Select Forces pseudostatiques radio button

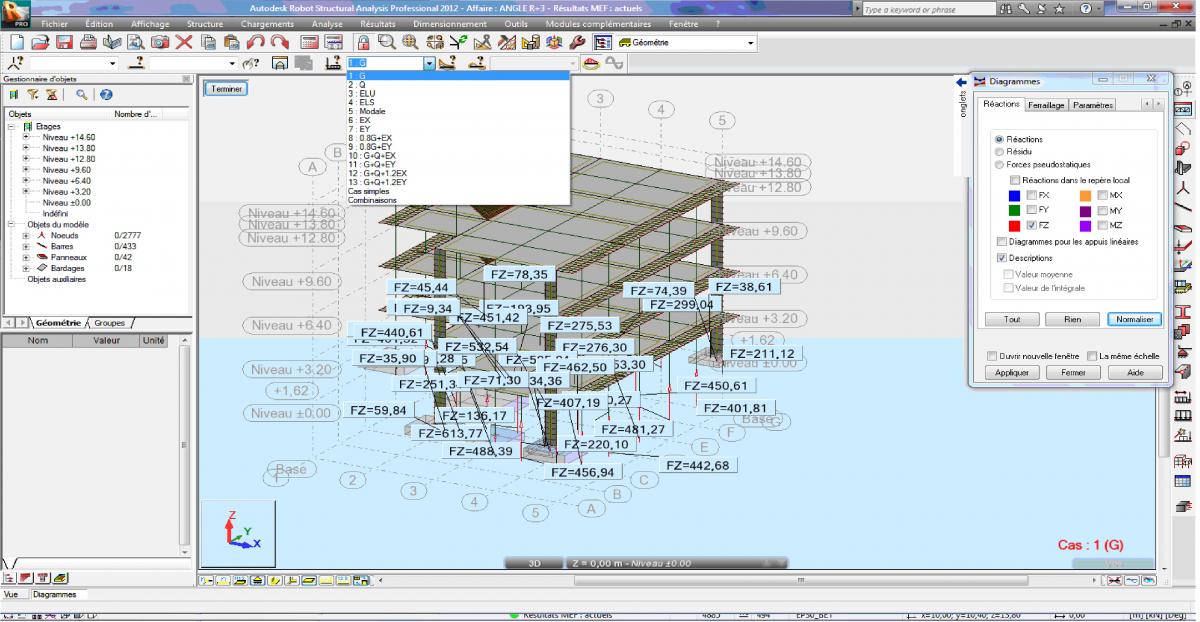click(x=999, y=165)
